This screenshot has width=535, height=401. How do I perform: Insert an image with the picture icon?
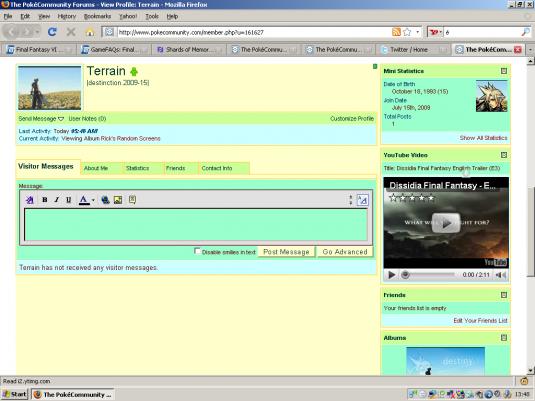[118, 200]
